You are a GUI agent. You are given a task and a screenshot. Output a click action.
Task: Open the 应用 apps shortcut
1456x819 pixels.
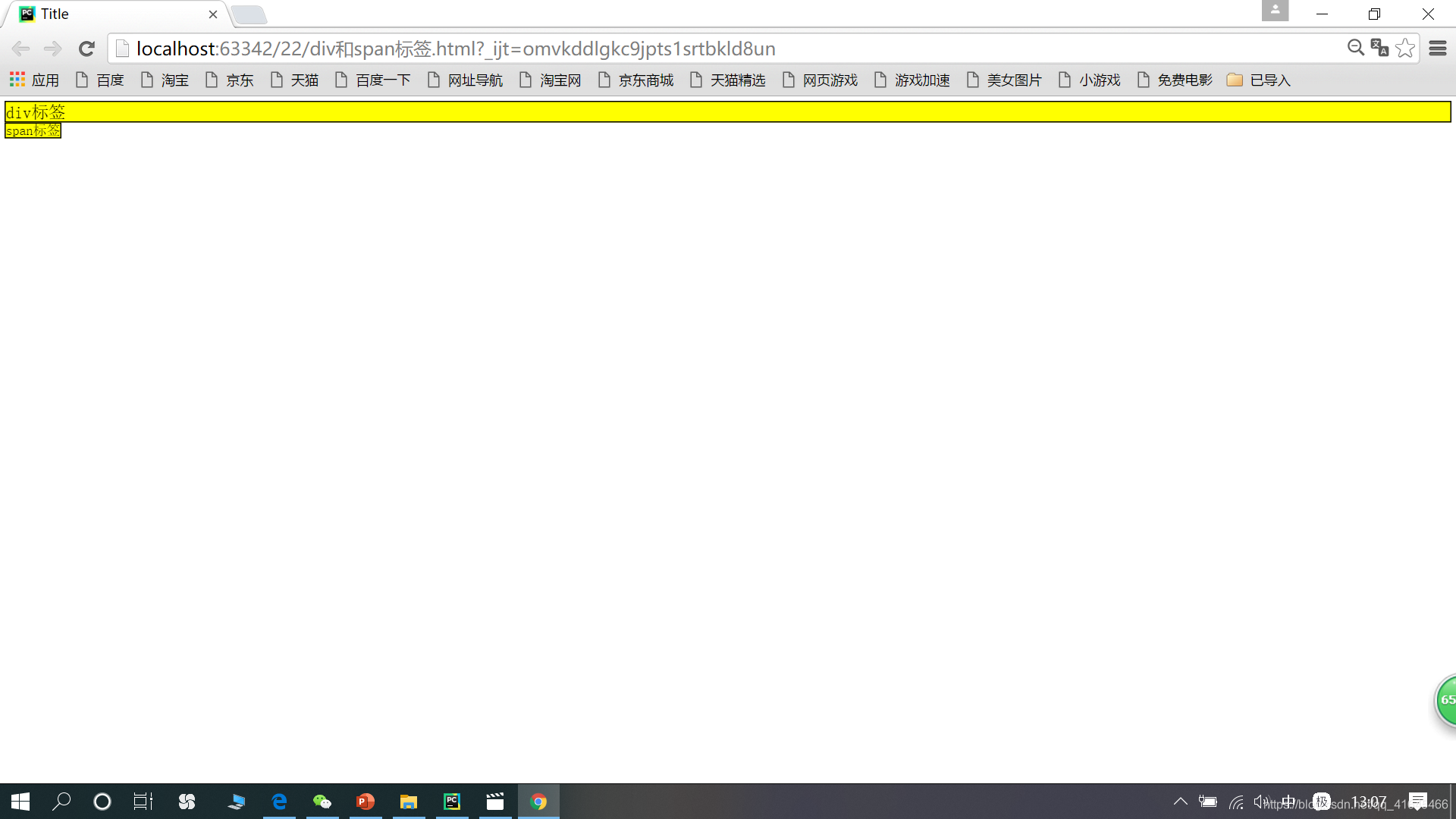34,80
